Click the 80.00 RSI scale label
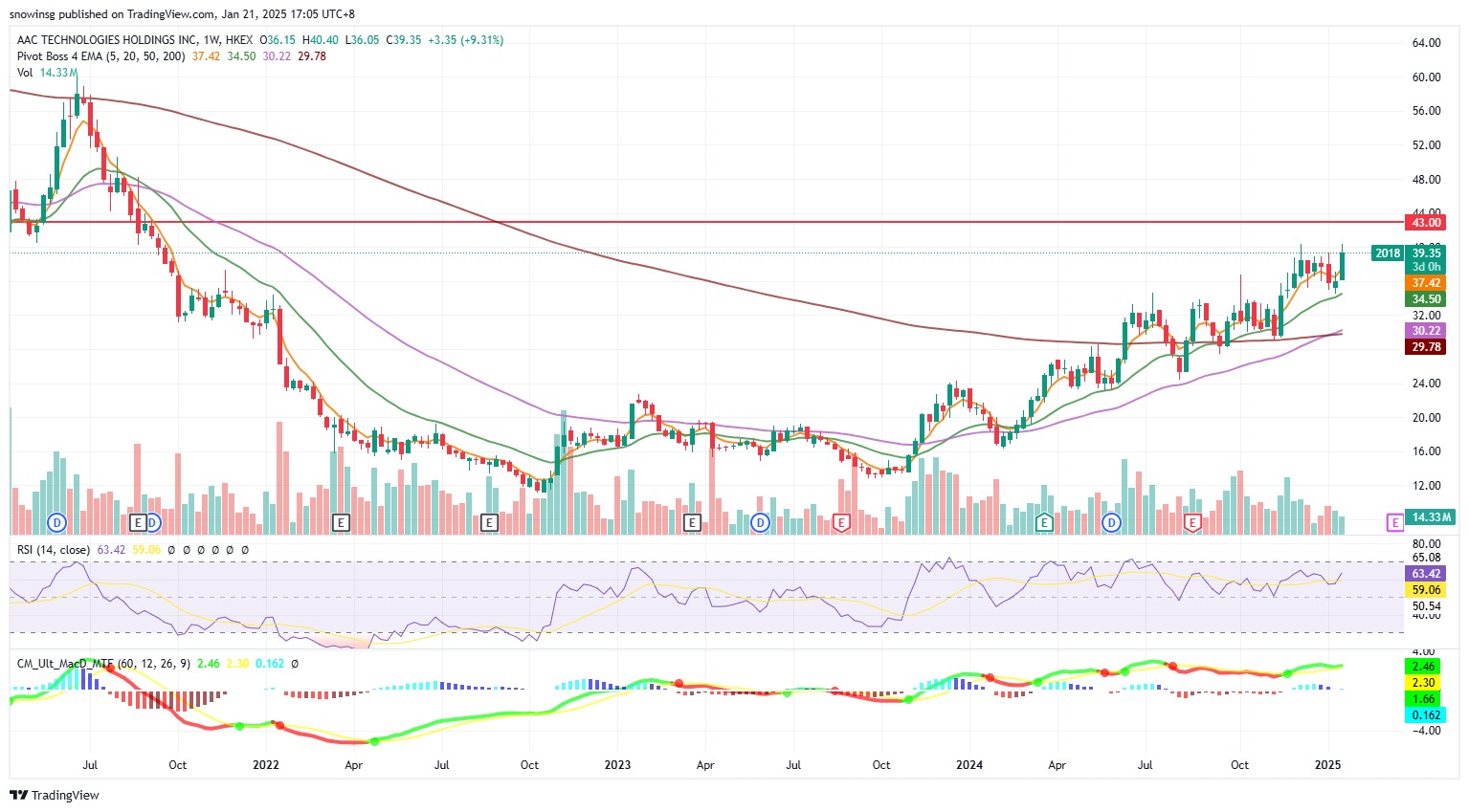Viewport: 1469px width, 812px height. tap(1426, 545)
